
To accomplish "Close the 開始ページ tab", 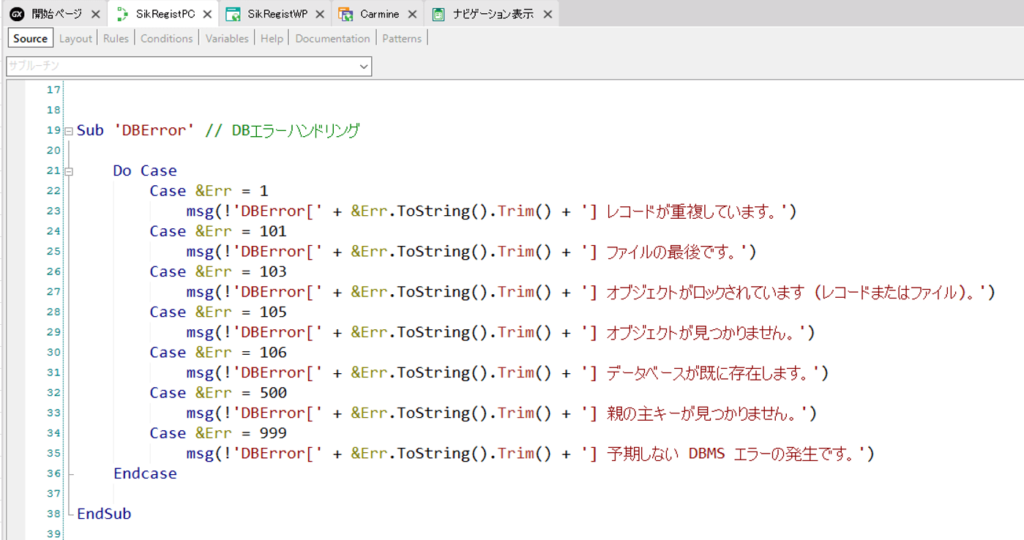I will 94,14.
